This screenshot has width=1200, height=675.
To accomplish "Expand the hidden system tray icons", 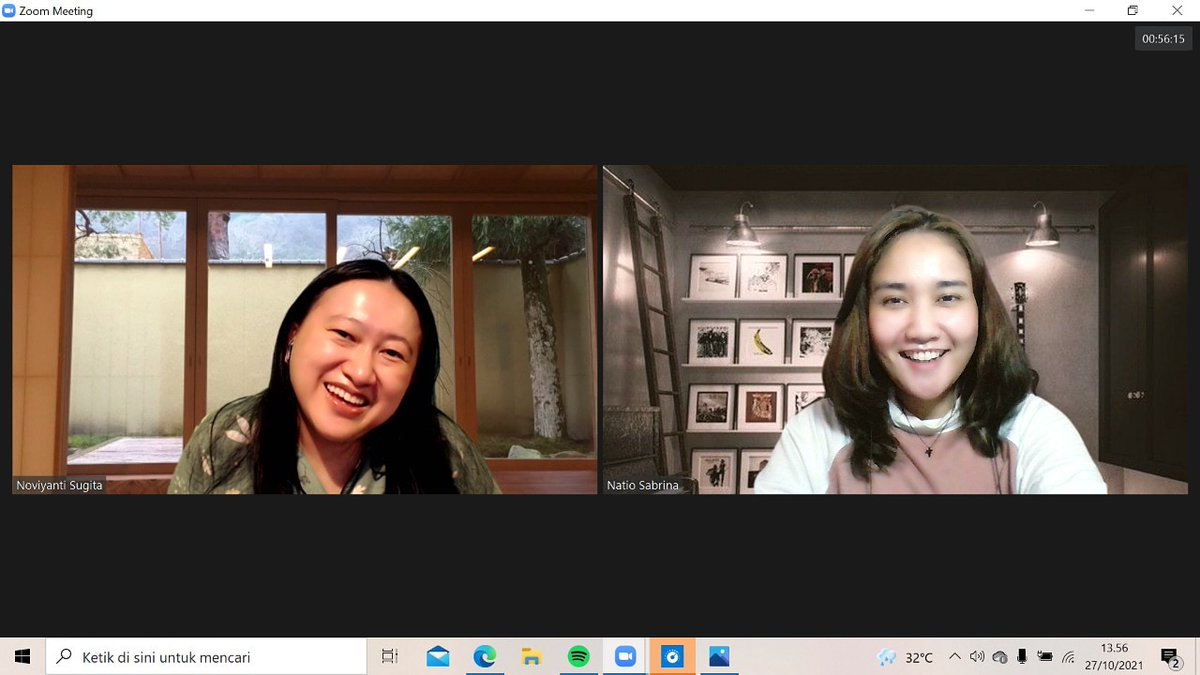I will [x=954, y=657].
